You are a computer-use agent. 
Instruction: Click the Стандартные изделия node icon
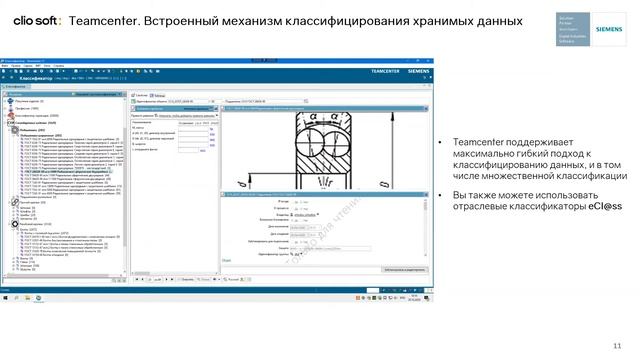pos(11,123)
